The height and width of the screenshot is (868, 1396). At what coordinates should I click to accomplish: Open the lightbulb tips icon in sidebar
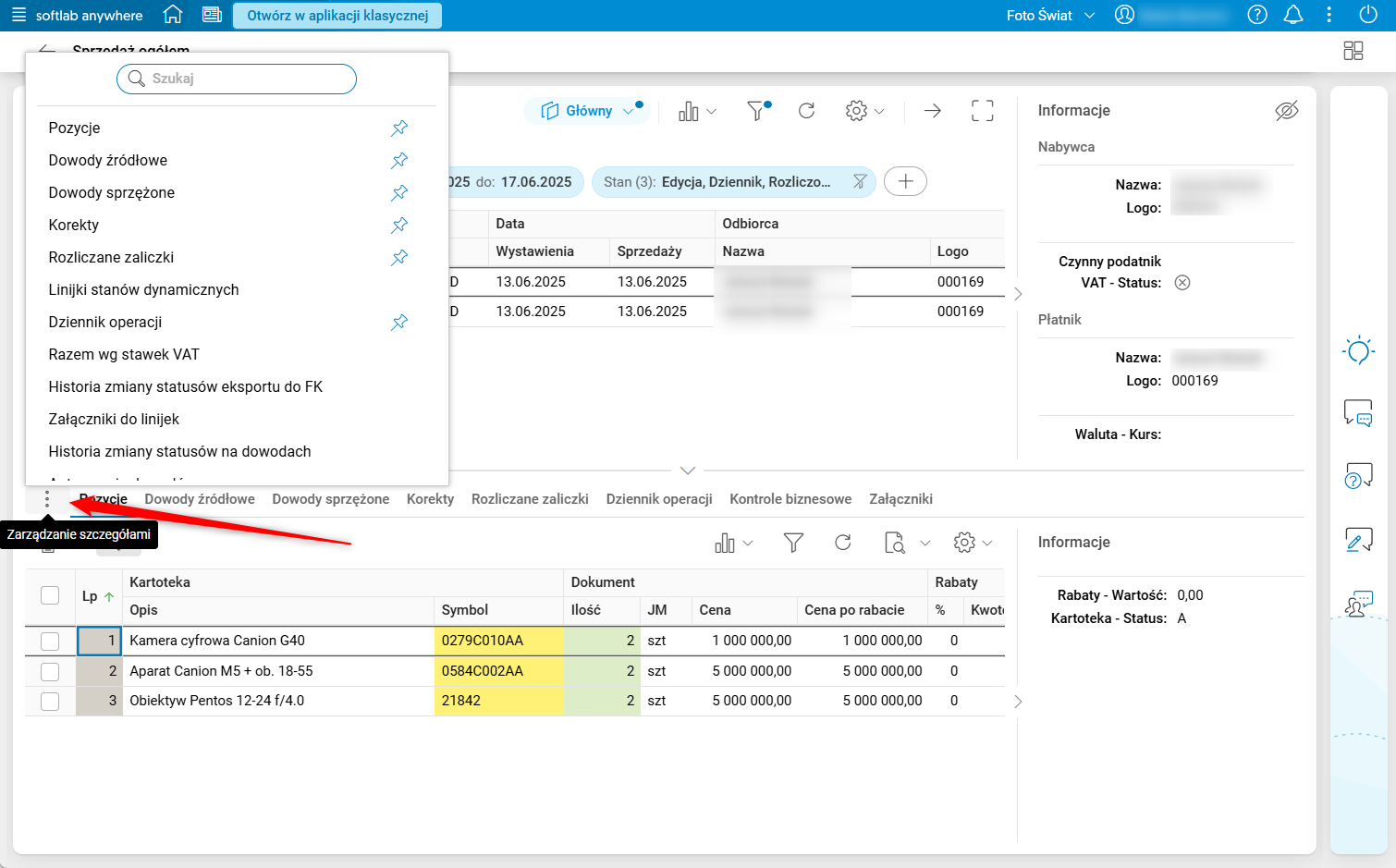[1358, 350]
